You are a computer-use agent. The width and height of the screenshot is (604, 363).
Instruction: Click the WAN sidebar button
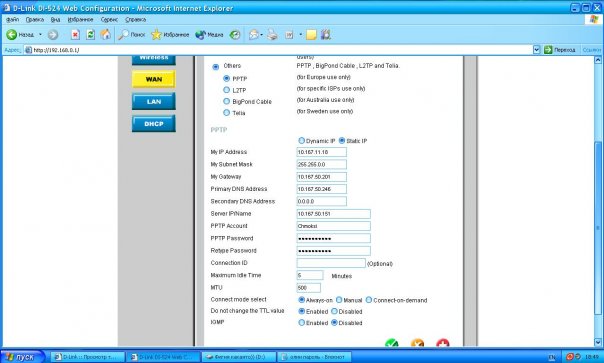(154, 79)
